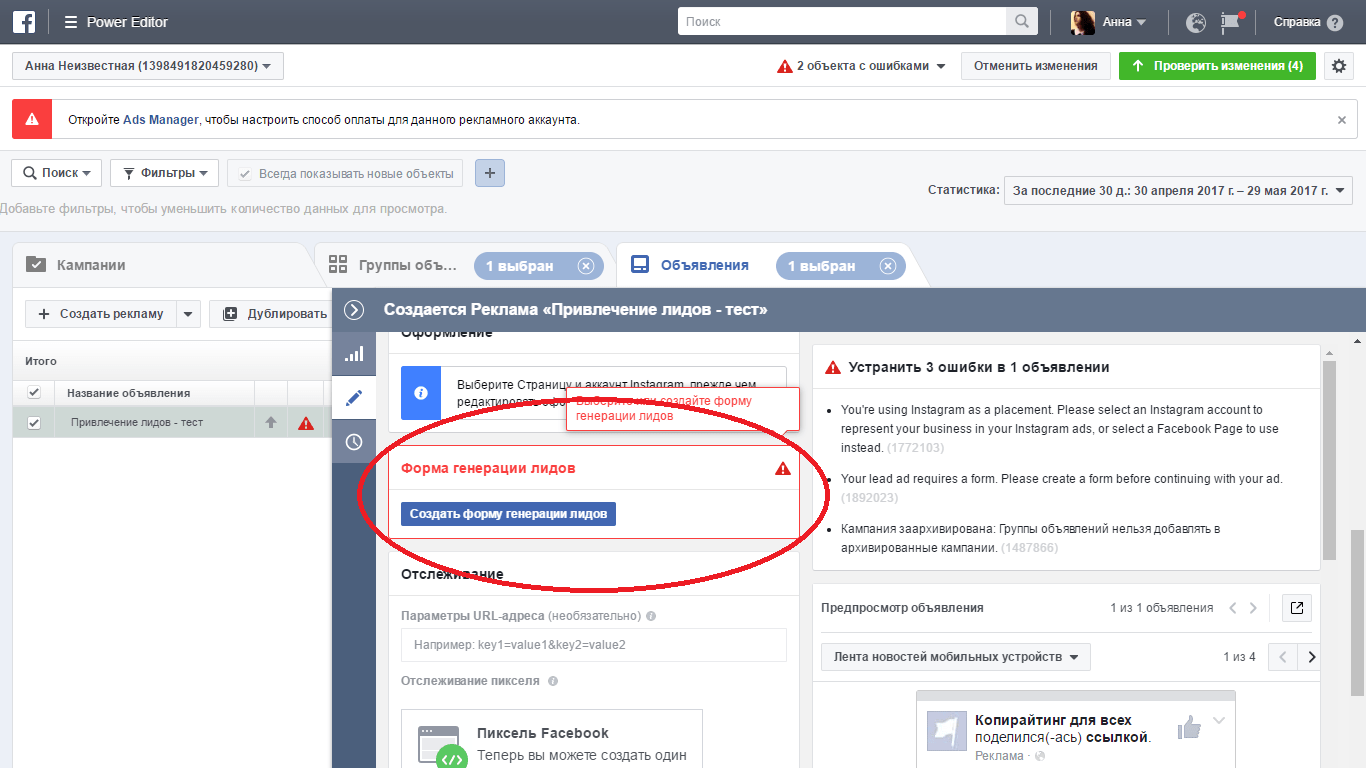Viewport: 1366px width, 768px height.
Task: Go to next ad in preview
Action: [x=1253, y=608]
